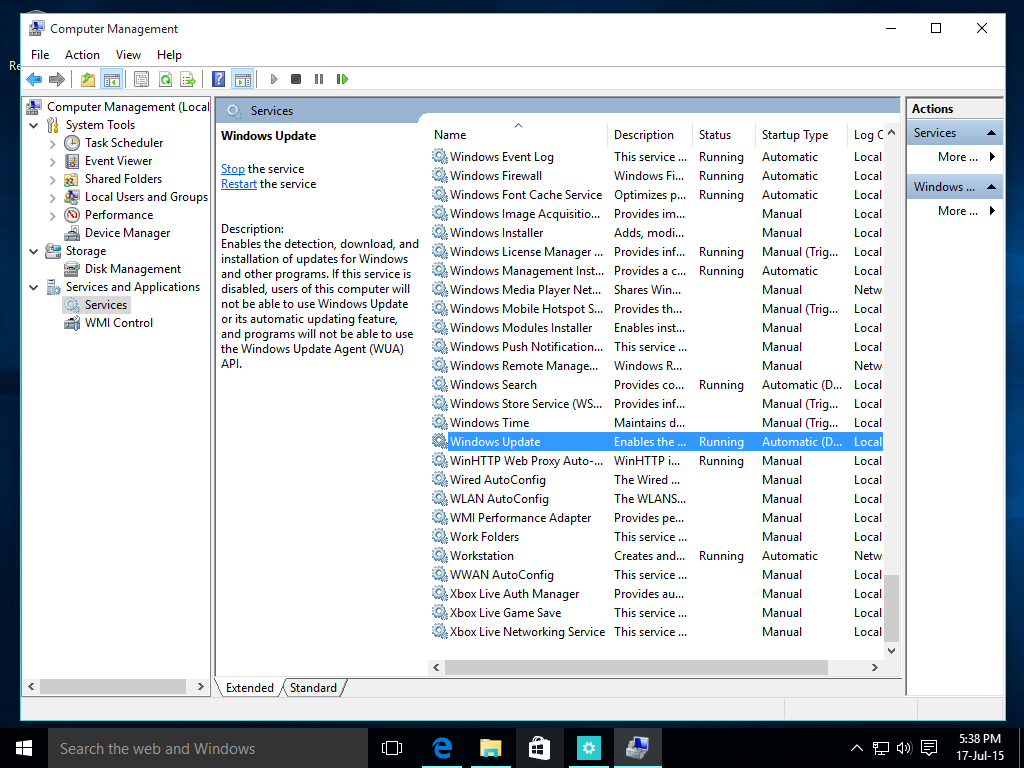Open the Help menu
Image resolution: width=1024 pixels, height=768 pixels.
pos(169,55)
